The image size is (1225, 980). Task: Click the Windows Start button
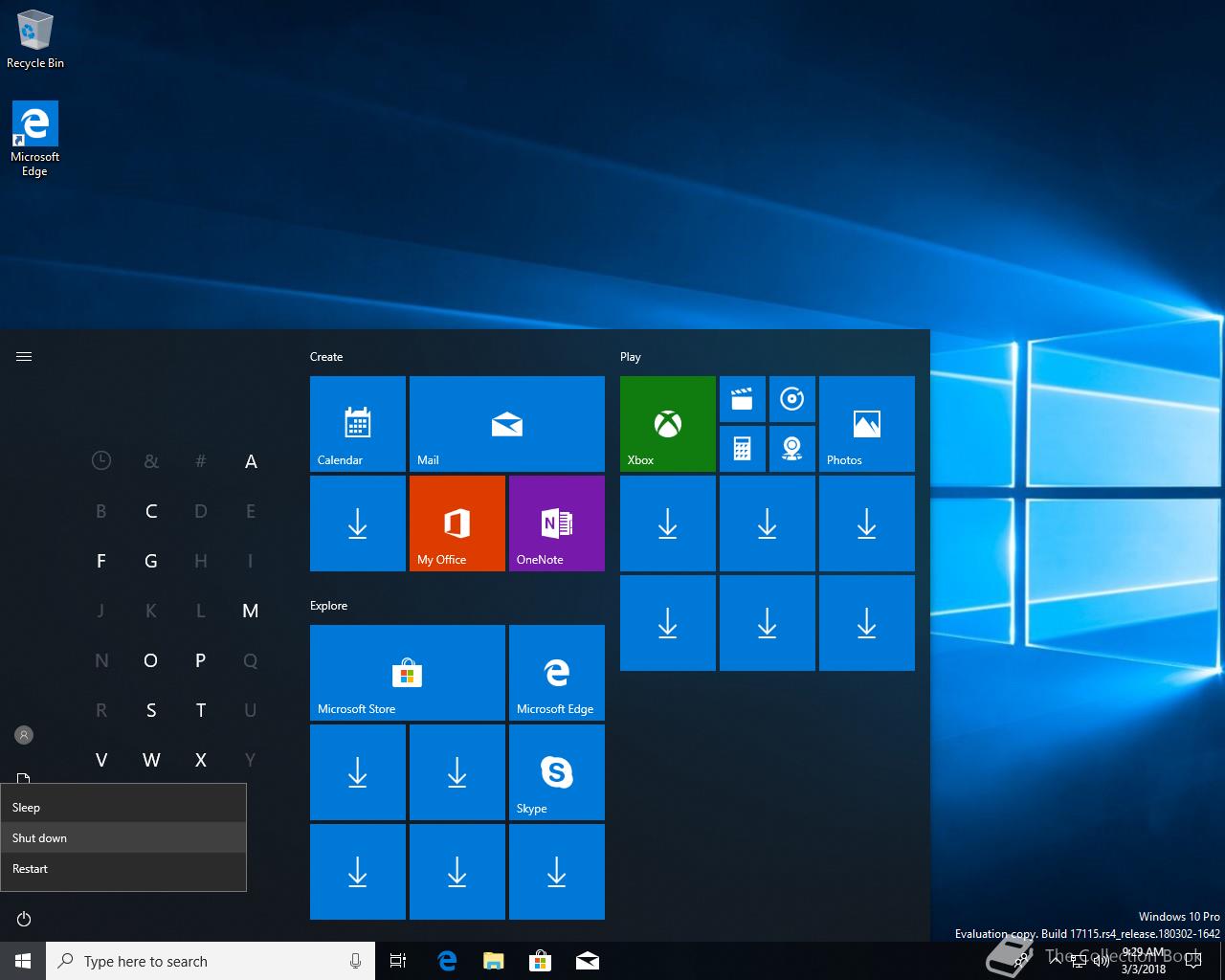[x=23, y=961]
